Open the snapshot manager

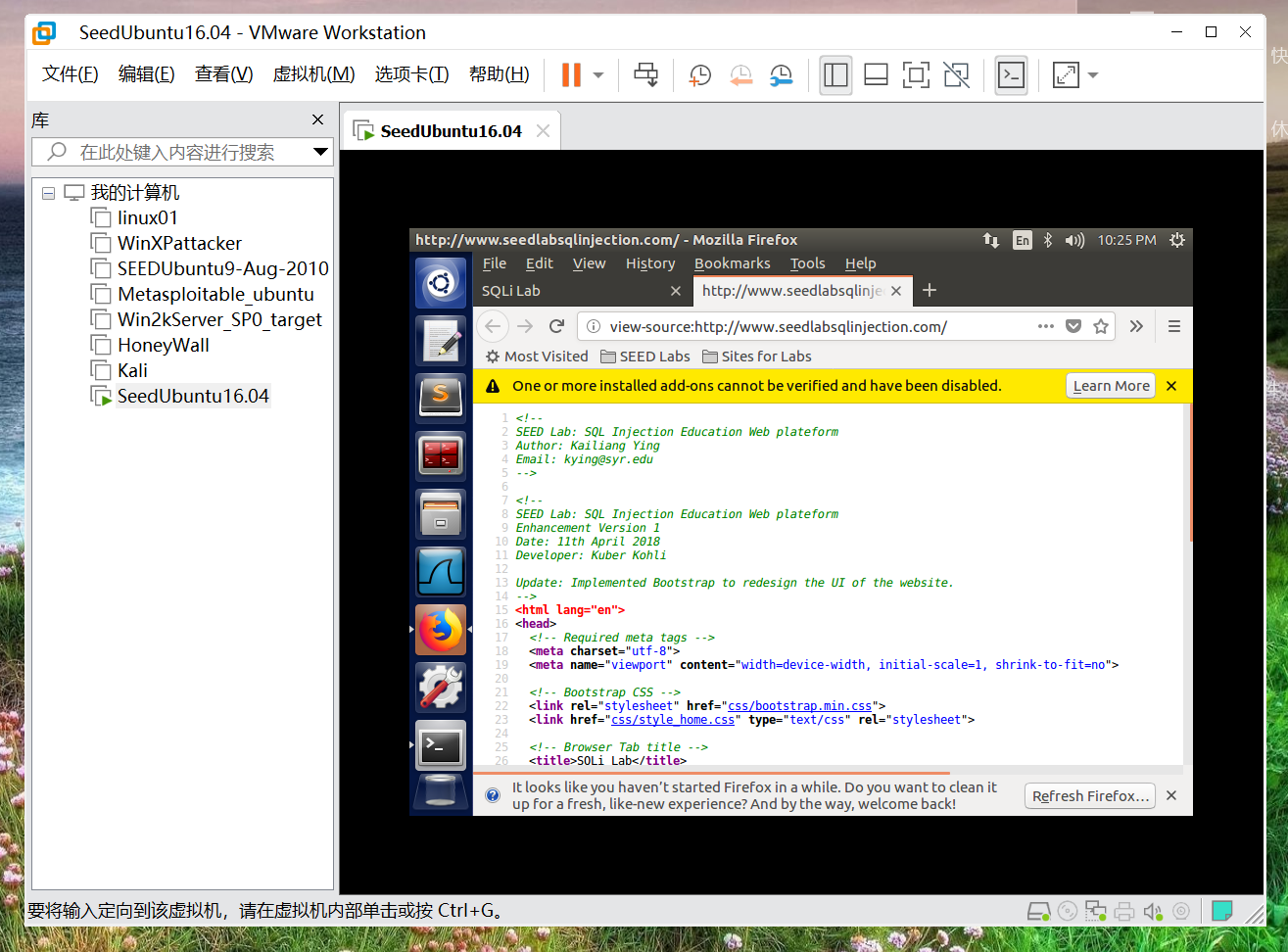click(x=781, y=74)
